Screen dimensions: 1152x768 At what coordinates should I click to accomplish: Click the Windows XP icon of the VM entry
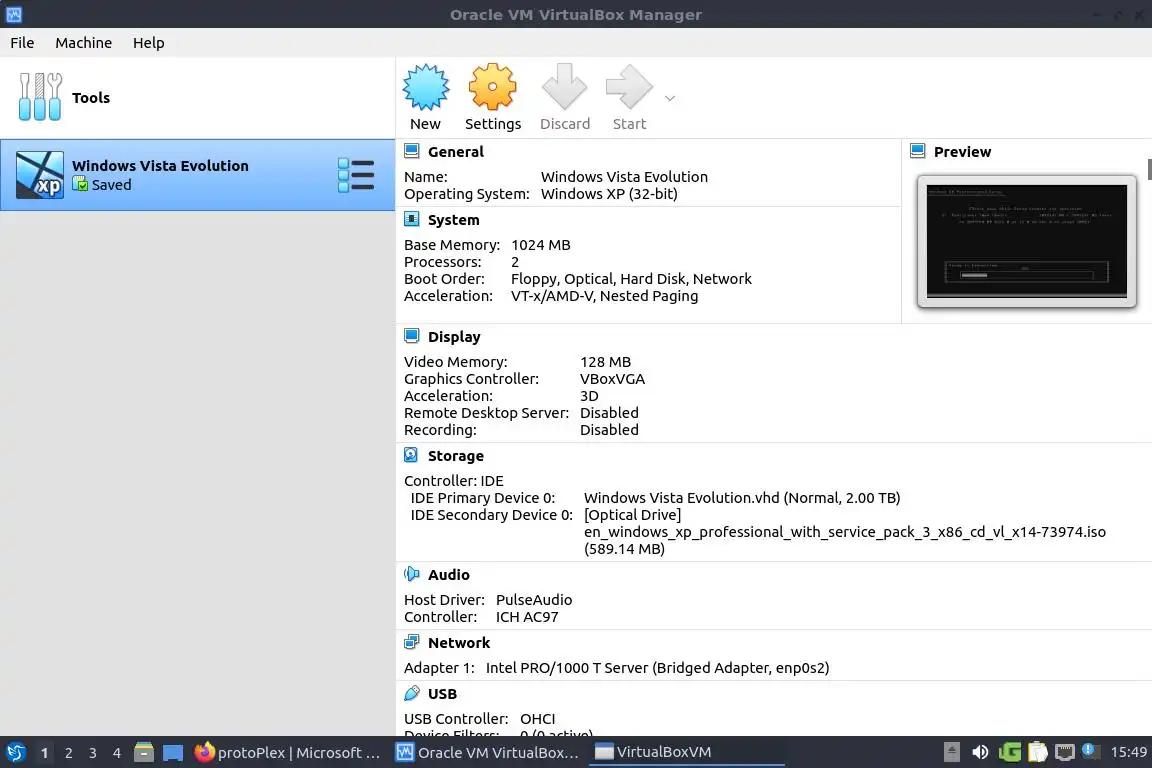point(40,175)
